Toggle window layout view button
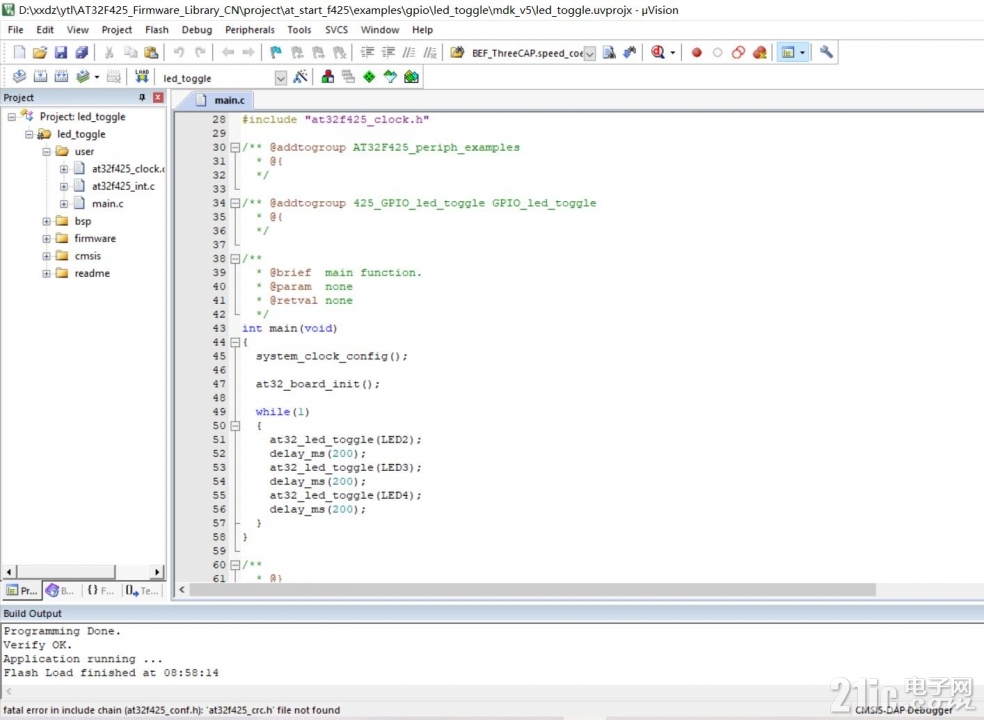Image resolution: width=984 pixels, height=720 pixels. point(788,53)
